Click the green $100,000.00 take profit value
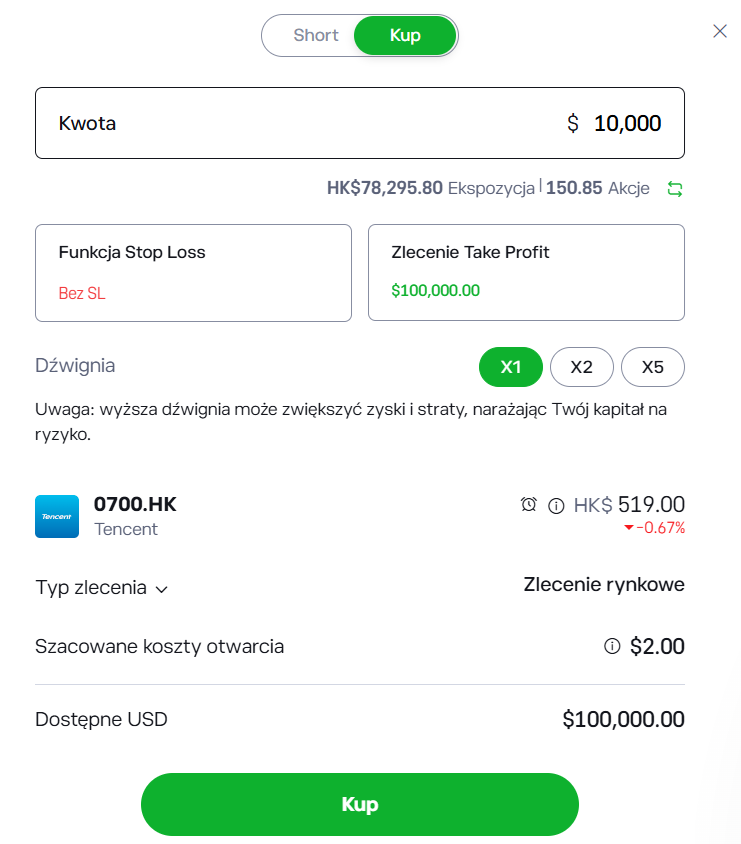The image size is (741, 844). pyautogui.click(x=436, y=291)
